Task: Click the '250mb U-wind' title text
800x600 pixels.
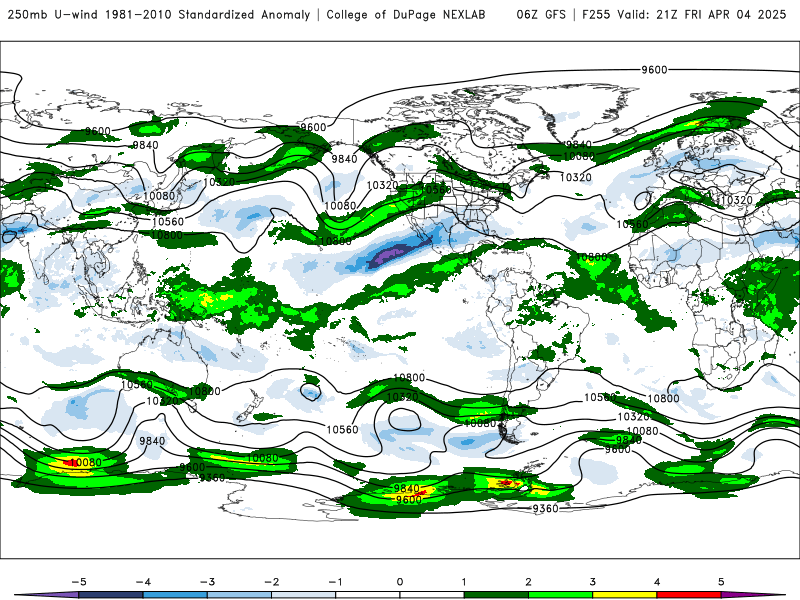Action: 52,14
